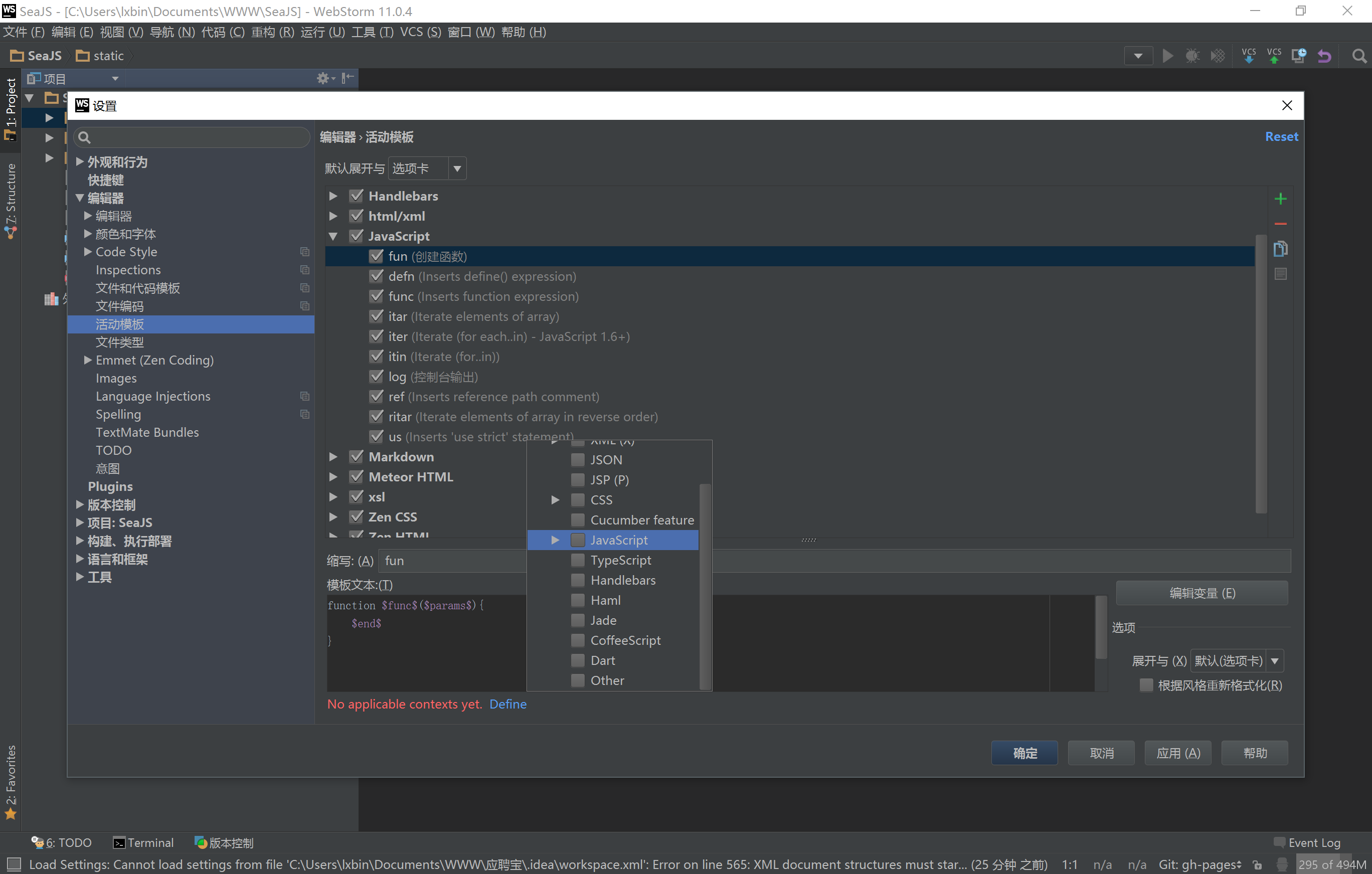Click the tool window quick access icon in status bar
Viewport: 1372px width, 874px height.
click(14, 864)
